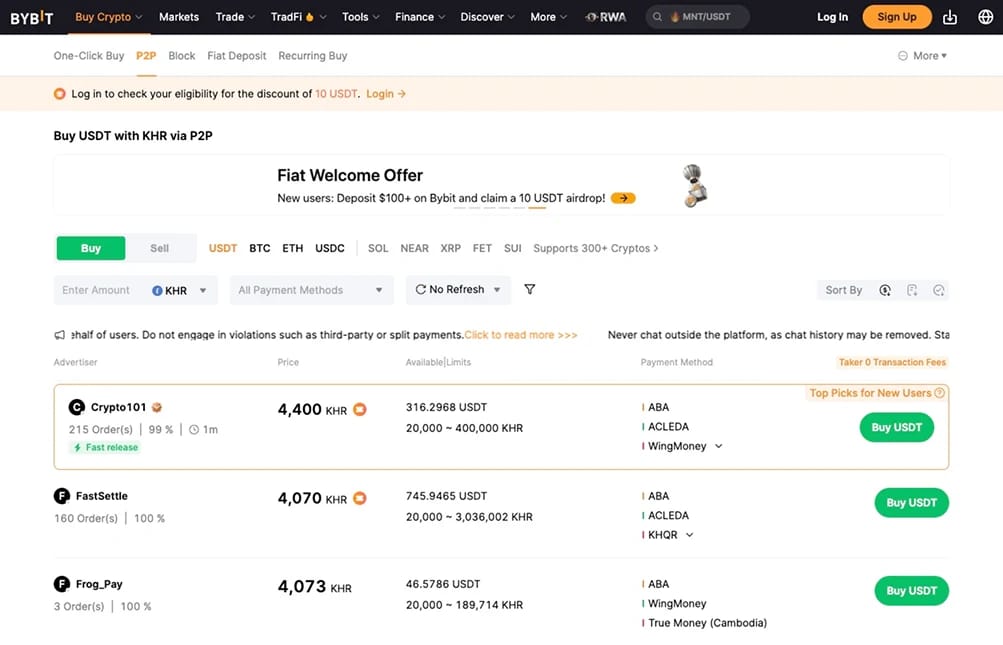Click the announcement megaphone icon

tap(59, 335)
